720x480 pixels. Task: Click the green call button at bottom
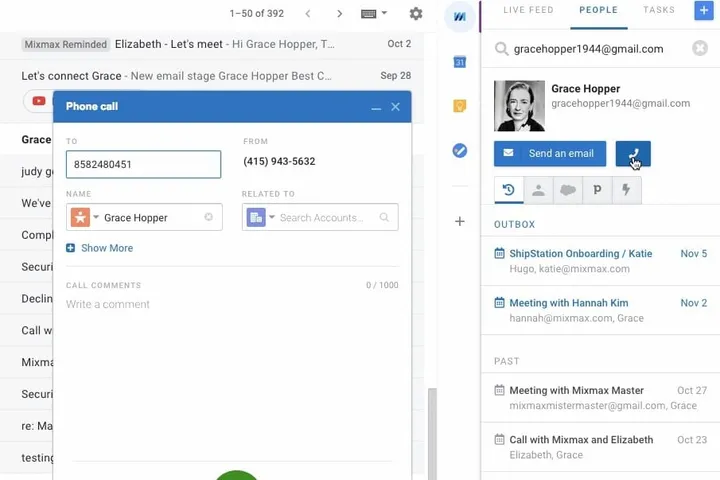pyautogui.click(x=236, y=475)
